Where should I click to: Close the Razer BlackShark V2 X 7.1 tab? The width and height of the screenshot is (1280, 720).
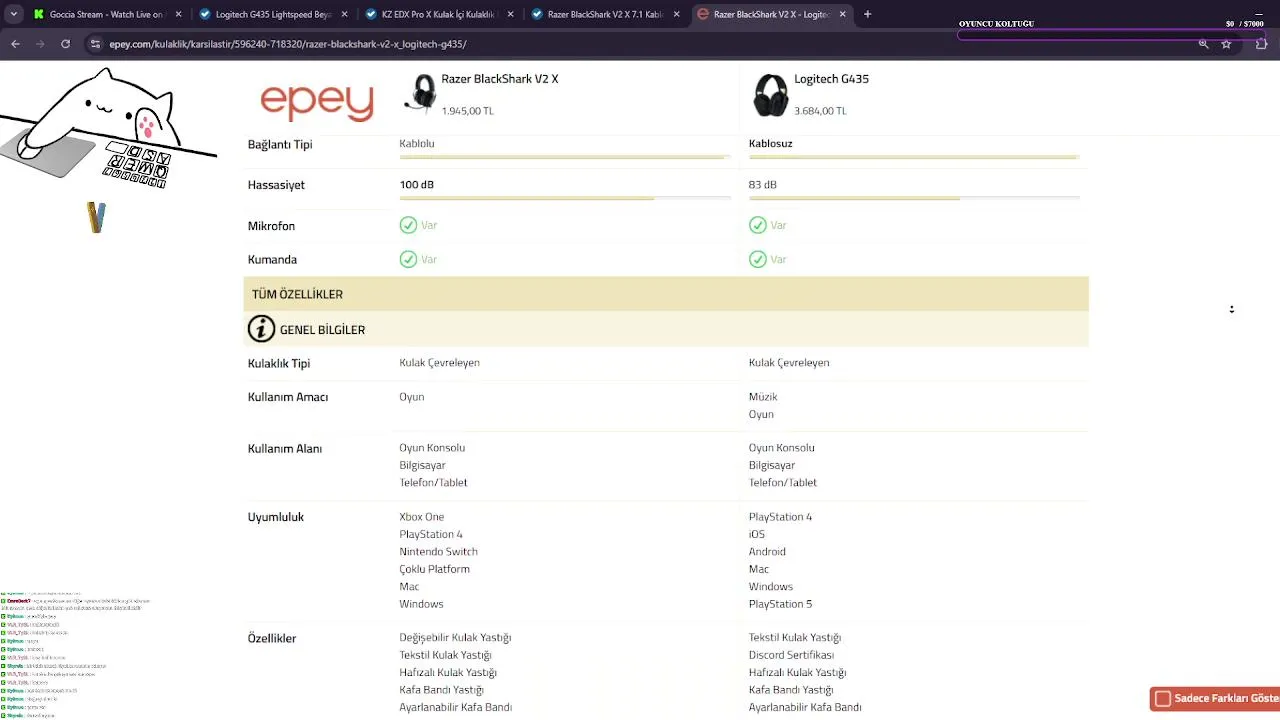[676, 14]
